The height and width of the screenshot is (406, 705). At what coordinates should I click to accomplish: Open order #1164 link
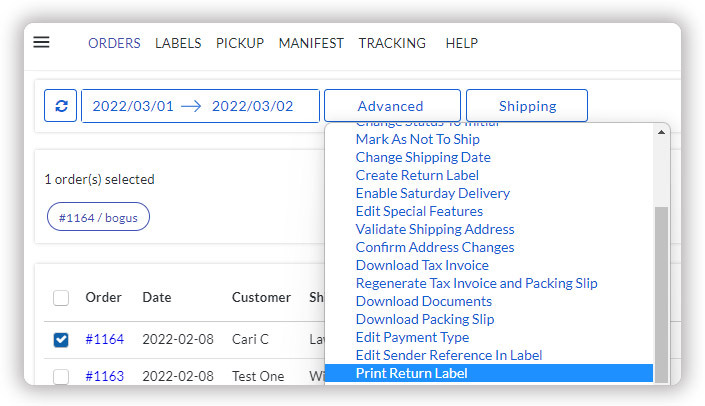104,339
